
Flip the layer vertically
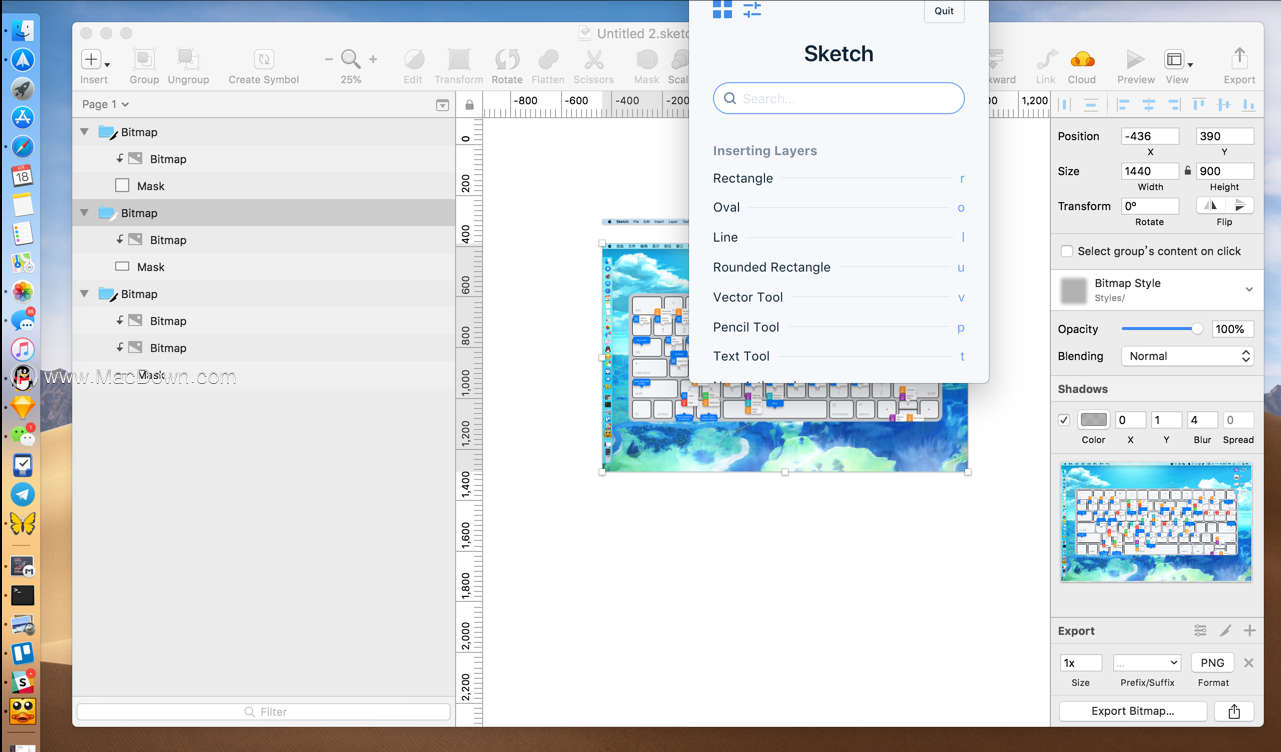point(1240,205)
